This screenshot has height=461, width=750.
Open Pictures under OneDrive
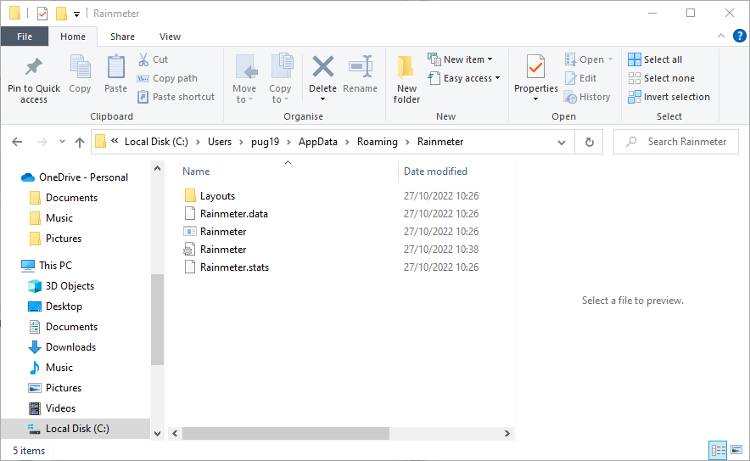point(63,238)
